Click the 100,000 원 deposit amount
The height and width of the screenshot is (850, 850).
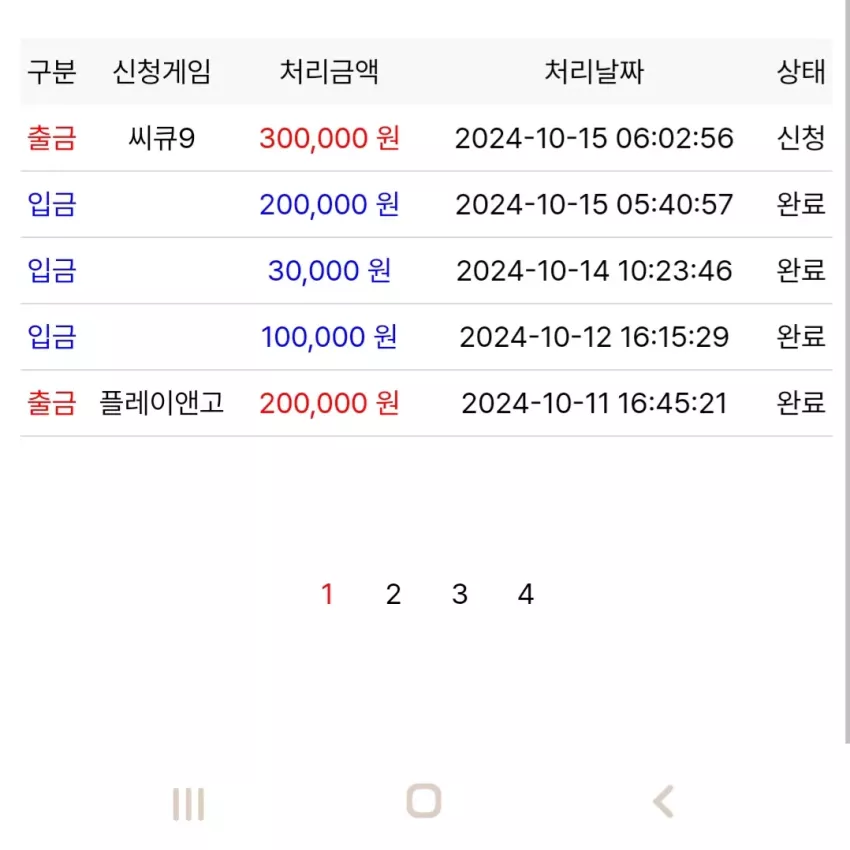(x=330, y=337)
